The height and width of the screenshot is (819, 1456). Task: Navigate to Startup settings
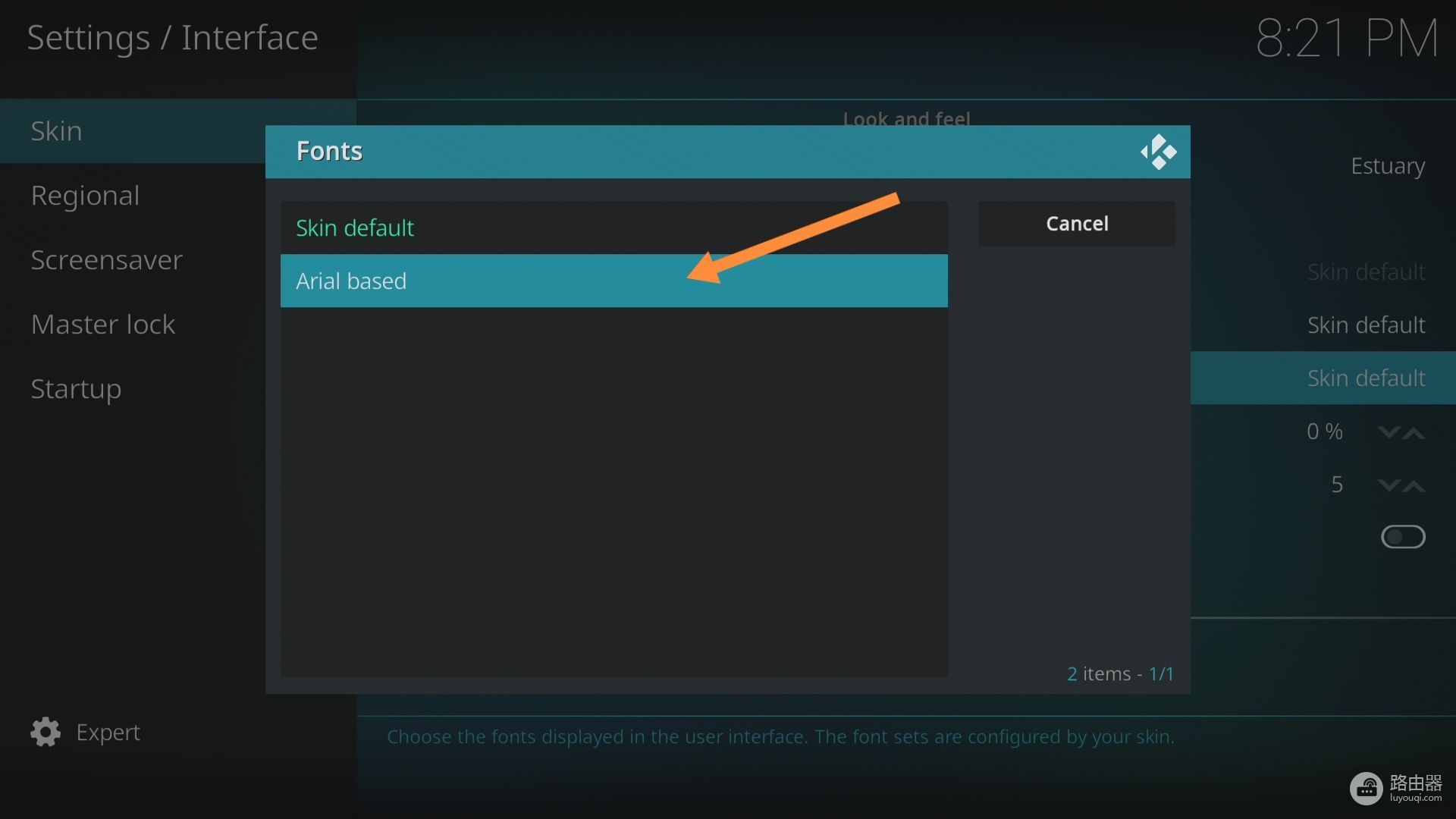[75, 388]
